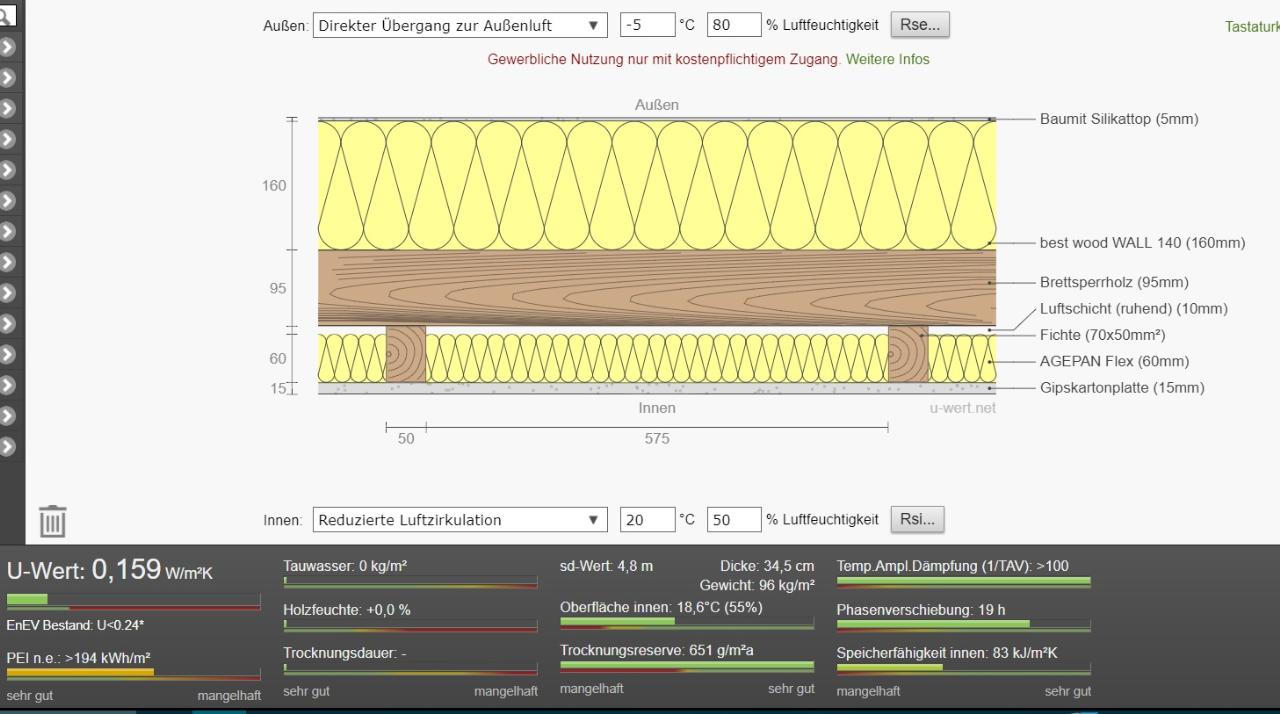
Task: Click the magnifier search icon
Action: click(x=8, y=15)
